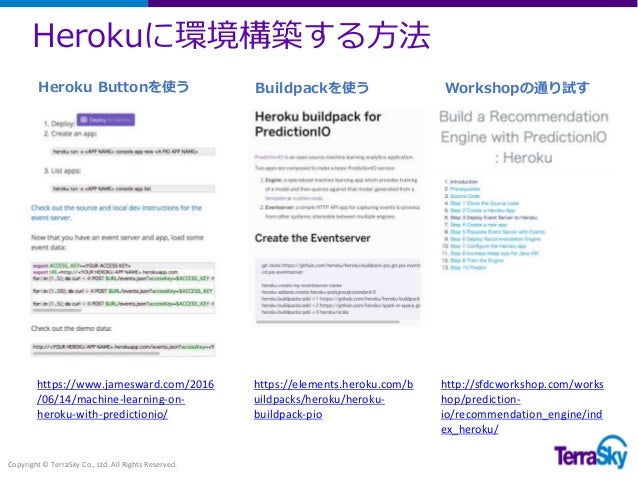This screenshot has height=479, width=638.
Task: Click horizontal scrollbar under demo data URL
Action: point(96,354)
